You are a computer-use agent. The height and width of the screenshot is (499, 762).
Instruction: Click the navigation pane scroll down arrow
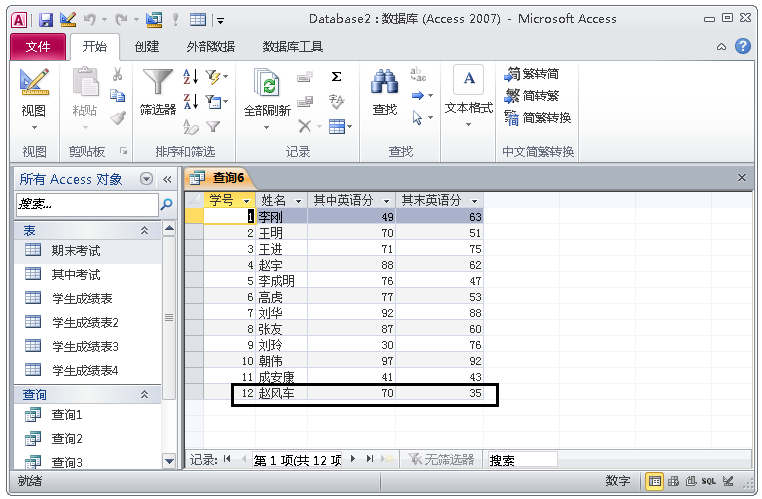pos(169,461)
